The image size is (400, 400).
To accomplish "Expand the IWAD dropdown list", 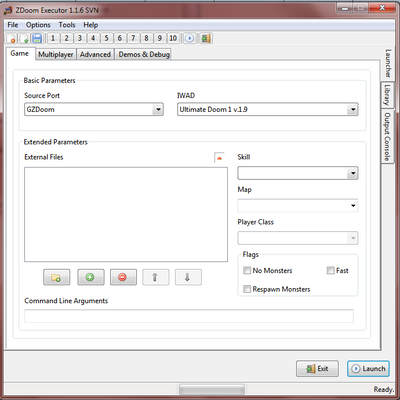I will pyautogui.click(x=268, y=109).
